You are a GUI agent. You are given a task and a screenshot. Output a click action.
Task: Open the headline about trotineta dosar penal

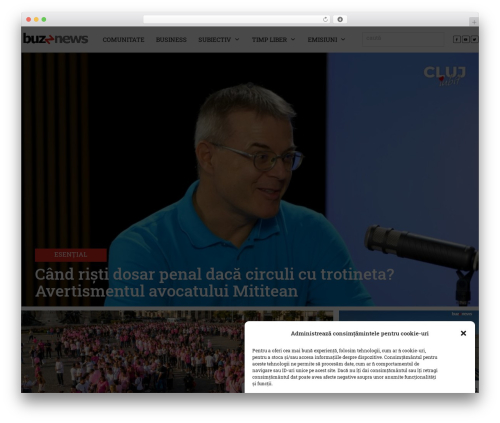[x=214, y=283]
